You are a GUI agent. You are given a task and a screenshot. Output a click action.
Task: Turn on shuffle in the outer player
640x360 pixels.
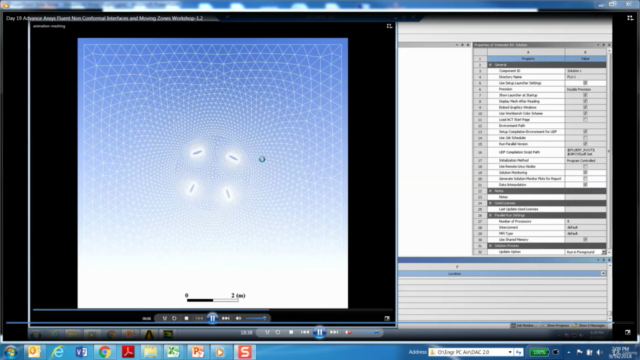(267, 333)
